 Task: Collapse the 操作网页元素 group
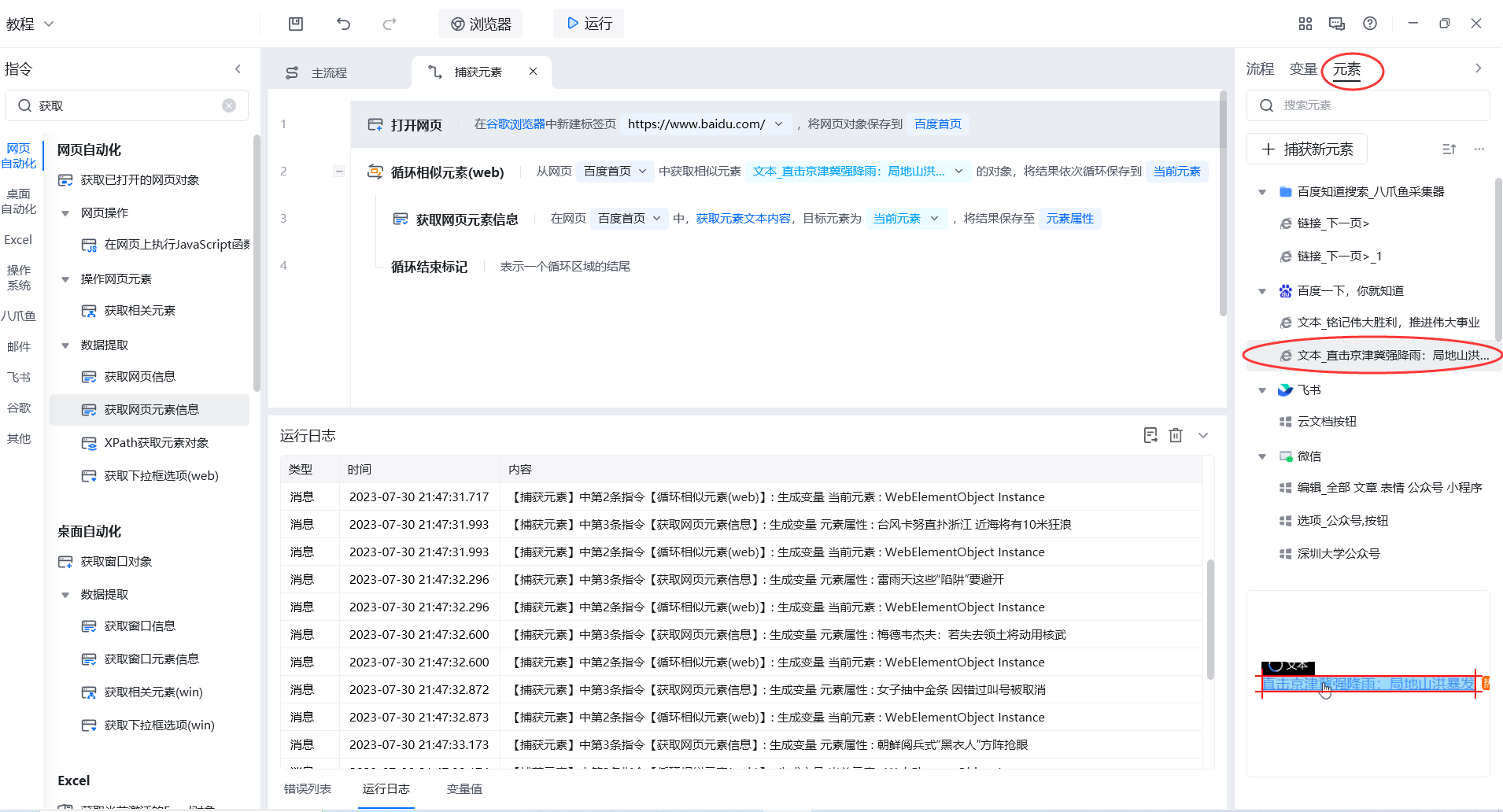[65, 279]
